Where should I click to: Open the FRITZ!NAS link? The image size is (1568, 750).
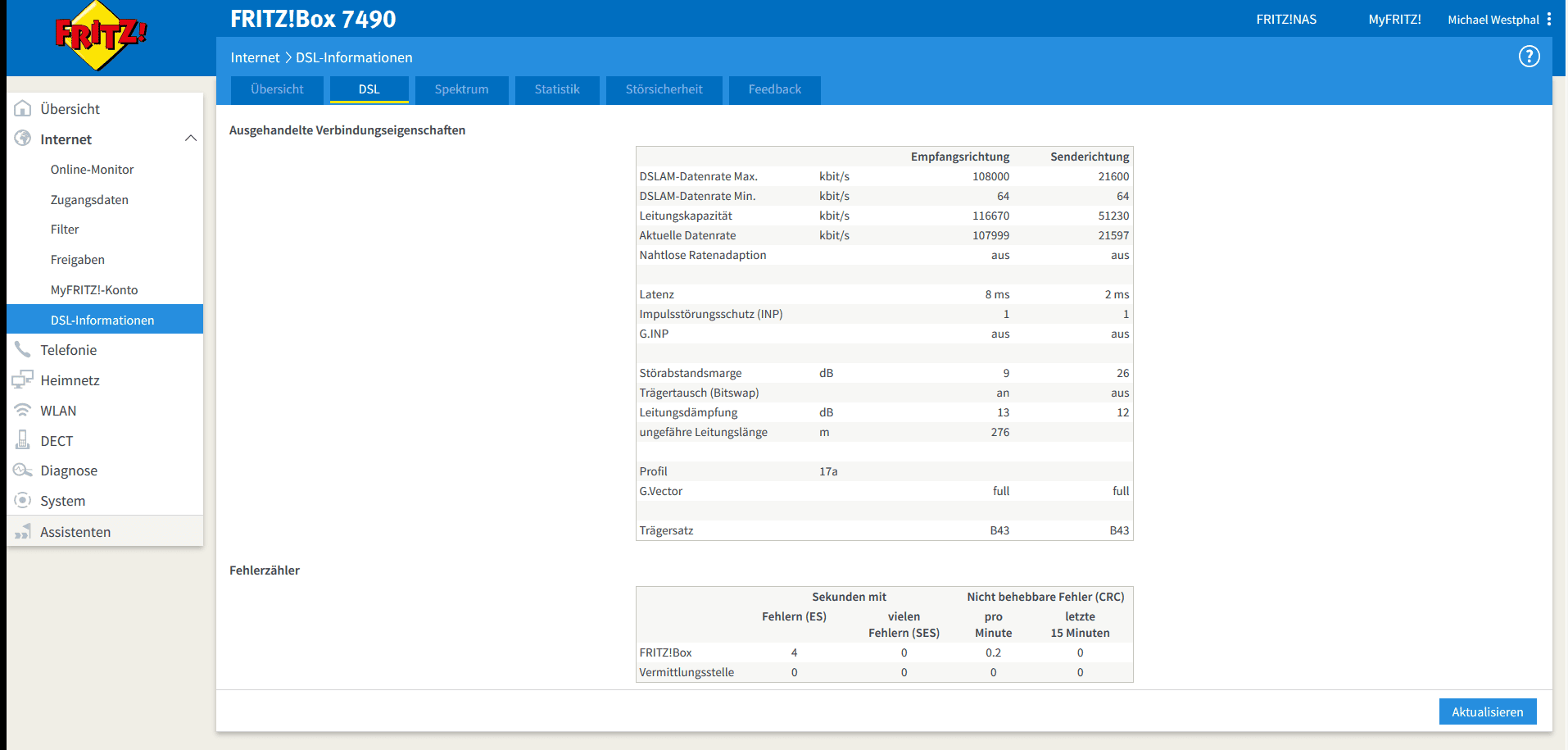click(x=1286, y=20)
